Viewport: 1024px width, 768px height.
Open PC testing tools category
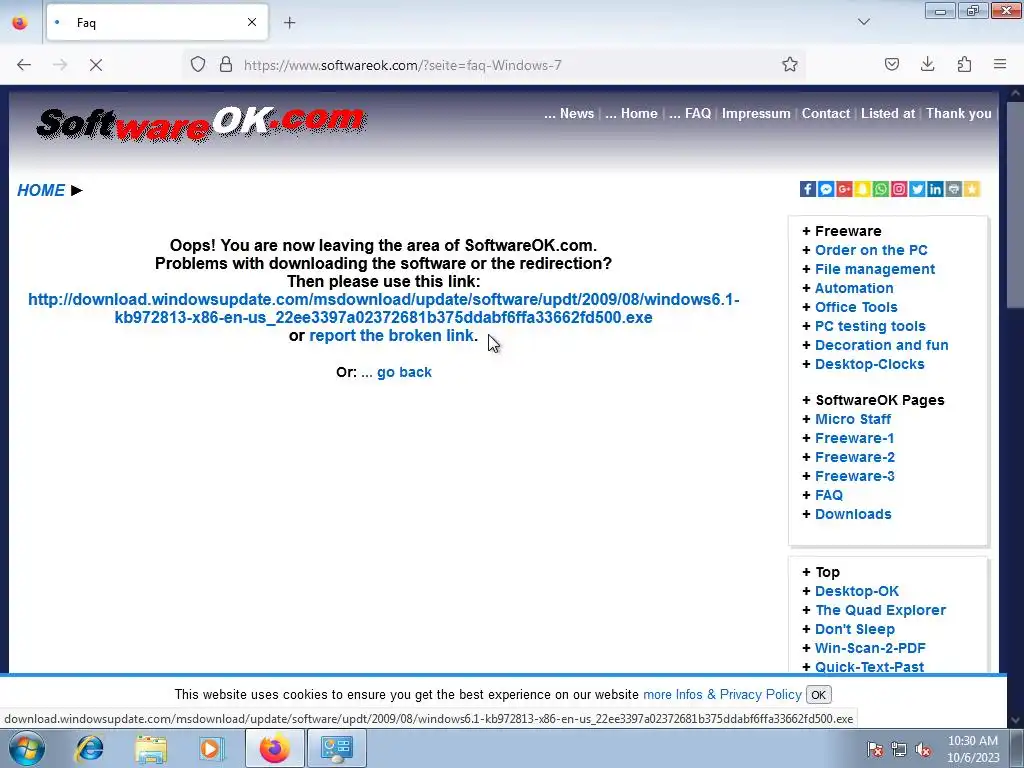(870, 326)
